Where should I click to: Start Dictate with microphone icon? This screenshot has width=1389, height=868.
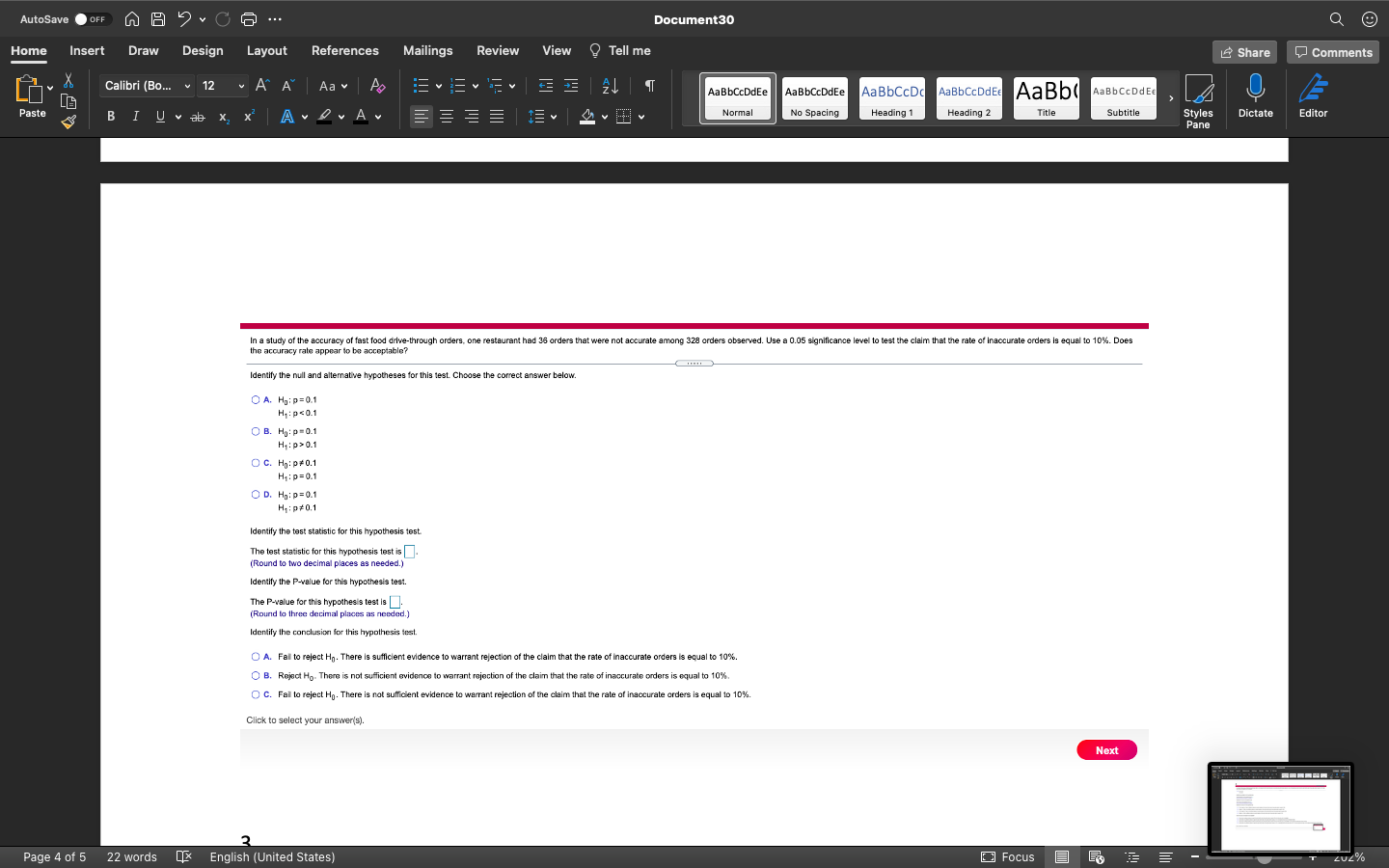click(x=1255, y=96)
